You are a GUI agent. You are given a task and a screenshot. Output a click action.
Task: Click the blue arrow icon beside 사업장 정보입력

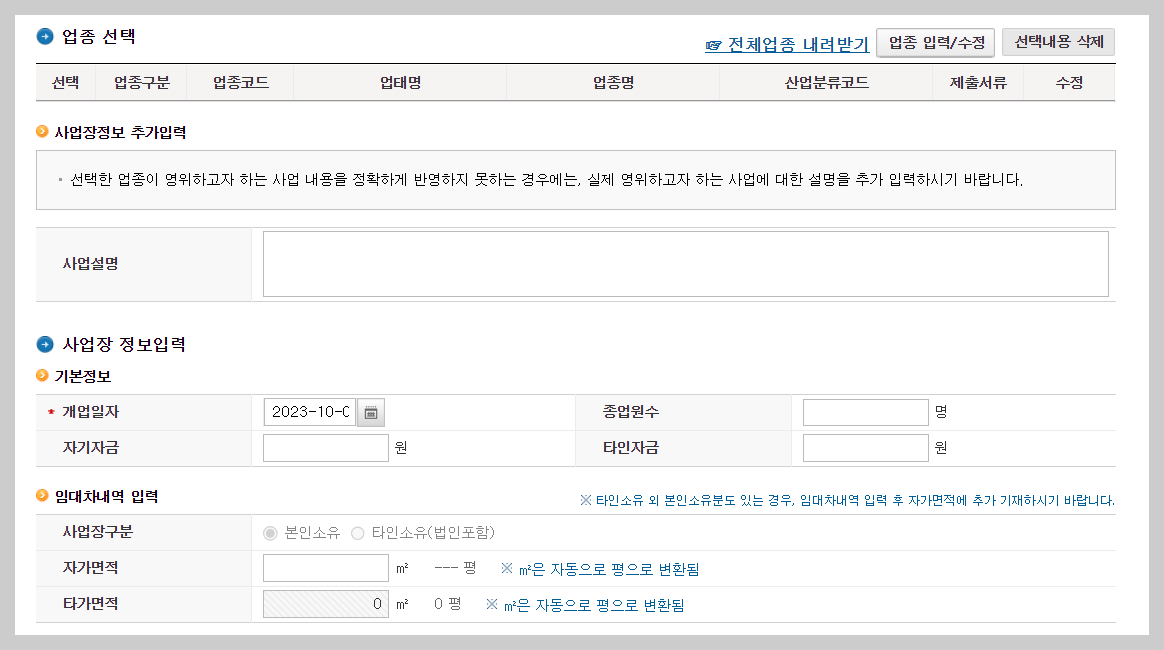43,343
